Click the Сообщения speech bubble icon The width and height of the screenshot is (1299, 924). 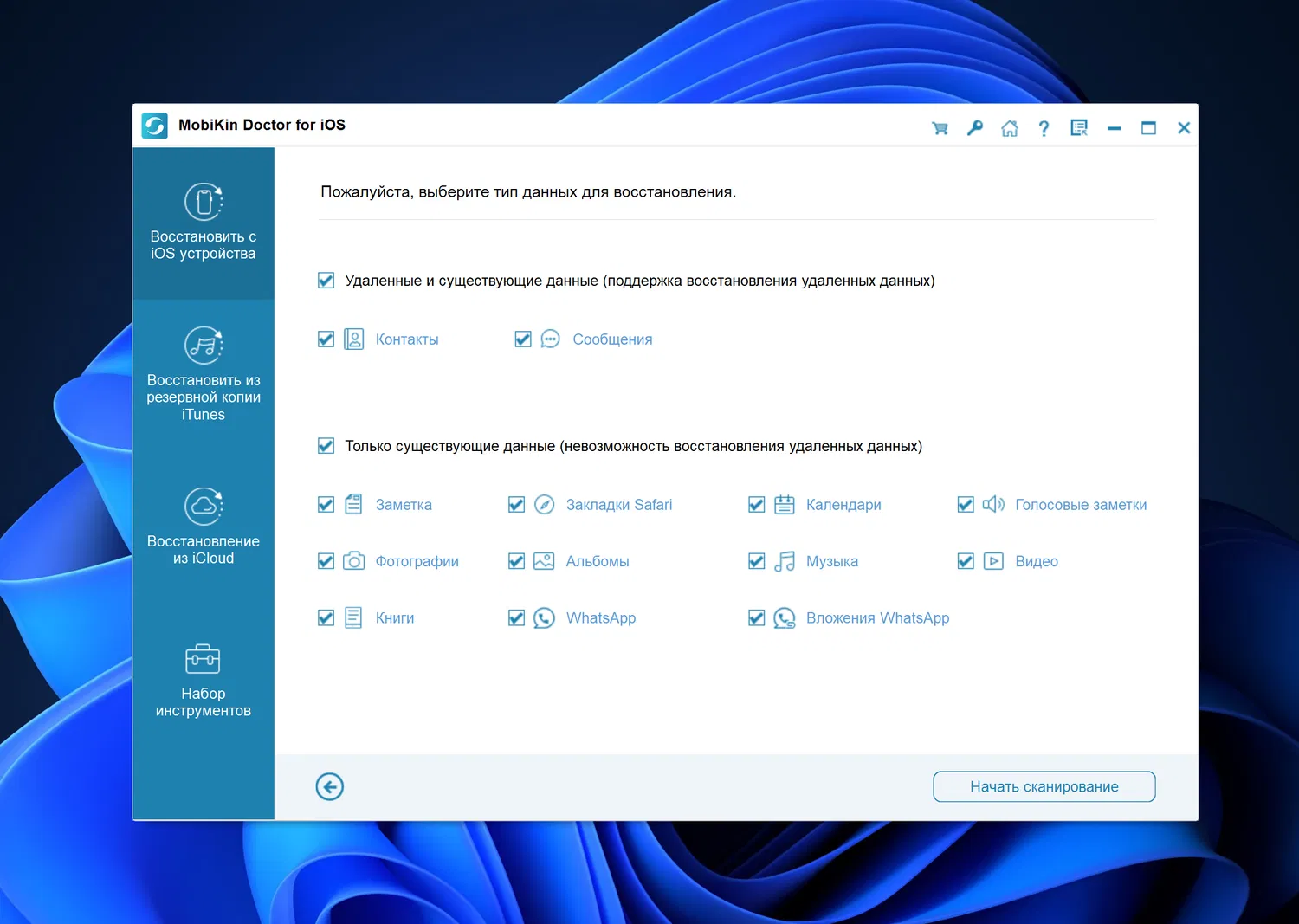(x=551, y=339)
